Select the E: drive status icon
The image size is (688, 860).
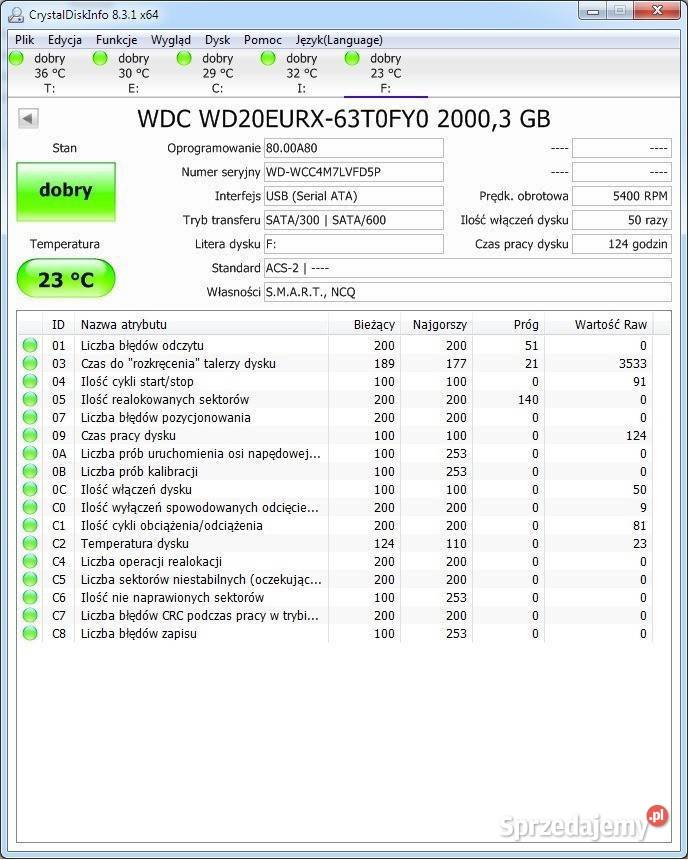pyautogui.click(x=100, y=59)
